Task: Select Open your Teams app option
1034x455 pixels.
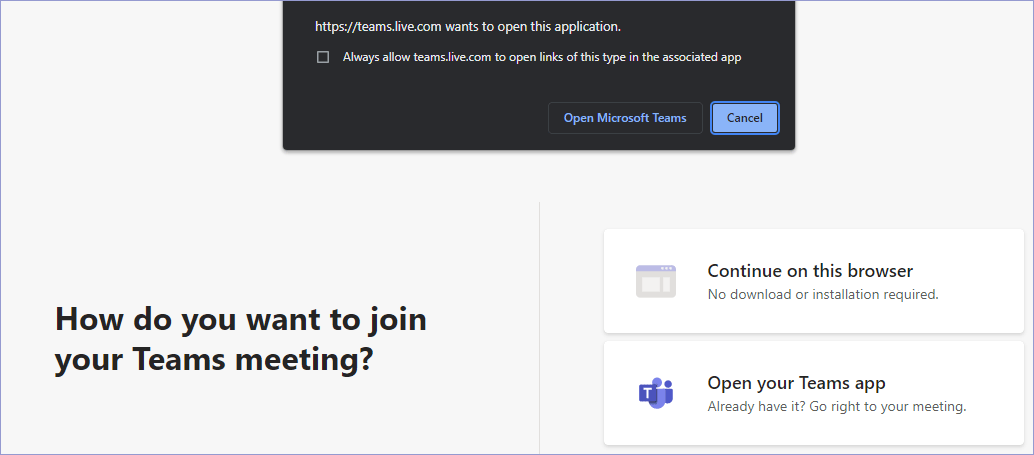Action: tap(813, 393)
